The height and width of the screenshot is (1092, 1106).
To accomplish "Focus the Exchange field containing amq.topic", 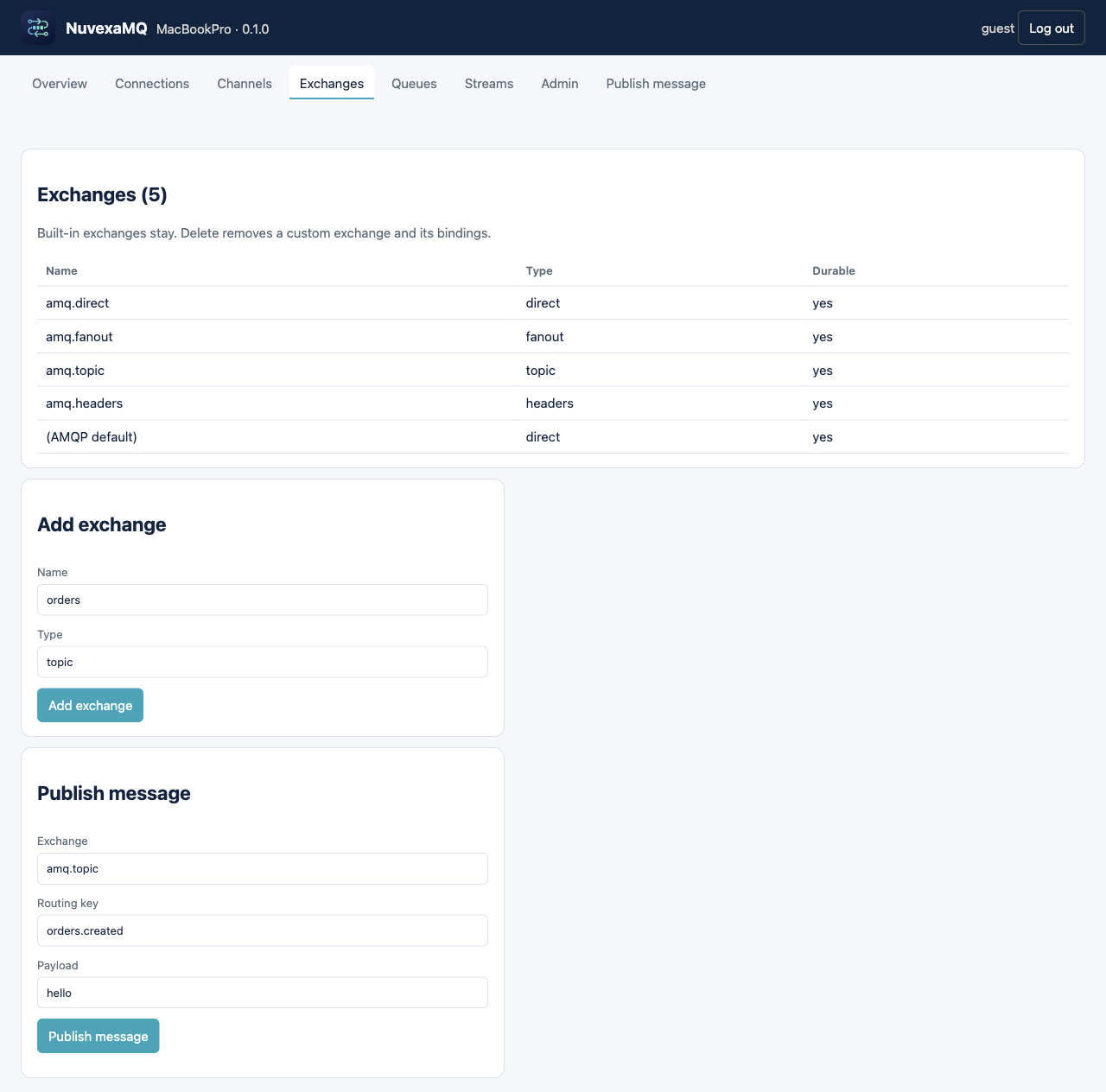I will tap(263, 868).
